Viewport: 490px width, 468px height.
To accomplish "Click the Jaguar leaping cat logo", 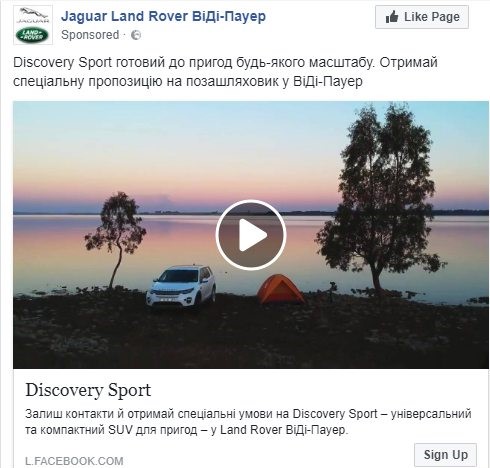I will (32, 15).
